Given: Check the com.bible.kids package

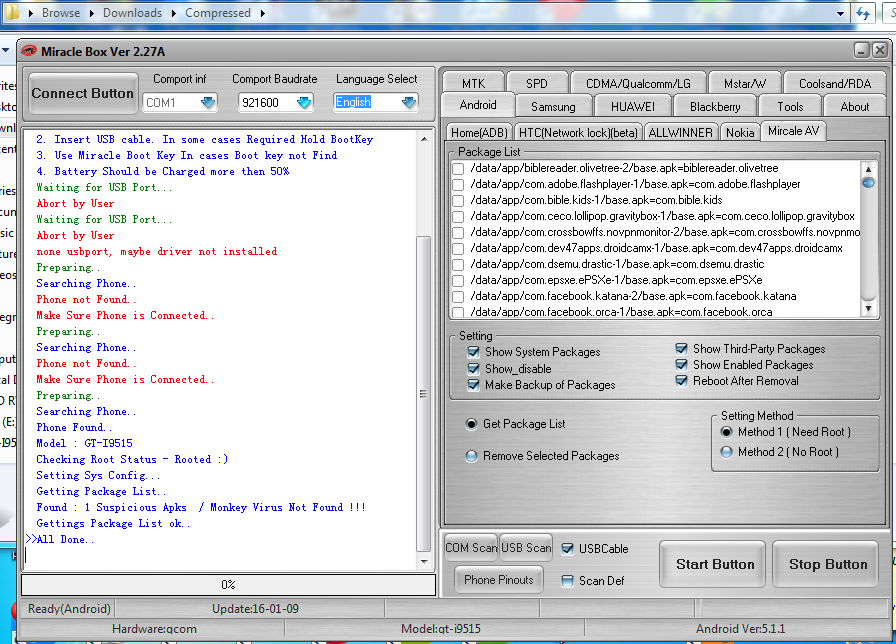Looking at the screenshot, I should [458, 201].
